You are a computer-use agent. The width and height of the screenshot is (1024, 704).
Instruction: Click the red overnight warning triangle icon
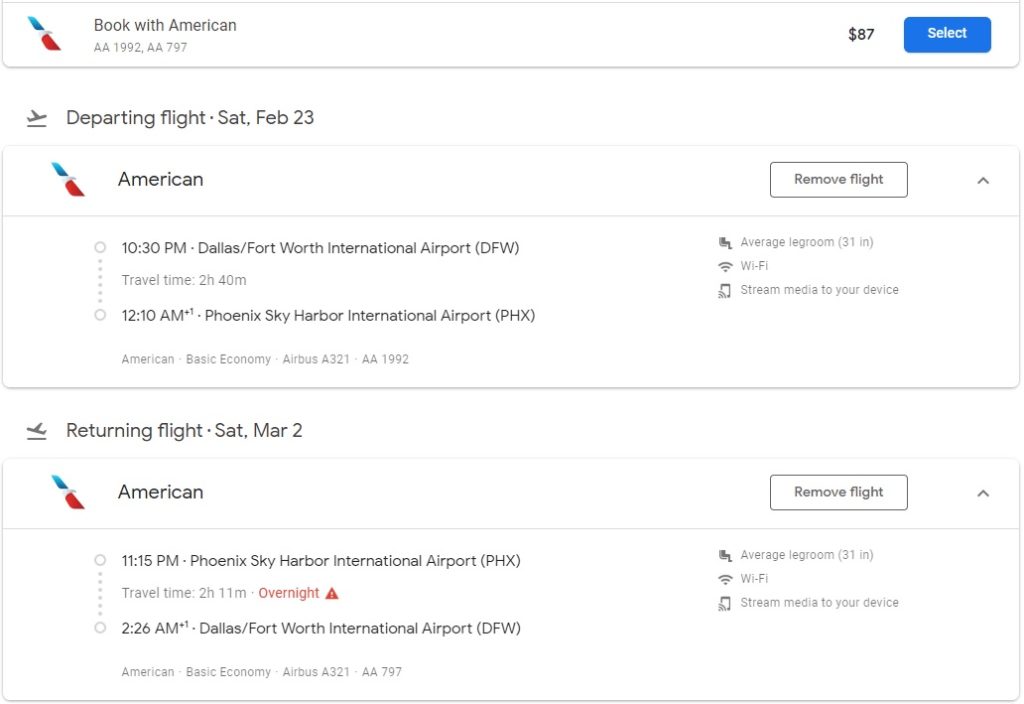[x=332, y=593]
